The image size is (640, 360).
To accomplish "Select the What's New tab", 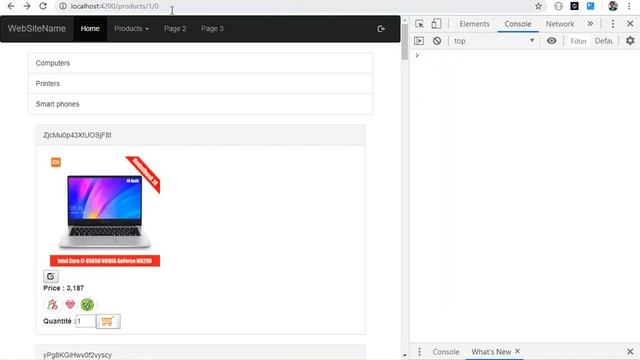I will click(491, 352).
